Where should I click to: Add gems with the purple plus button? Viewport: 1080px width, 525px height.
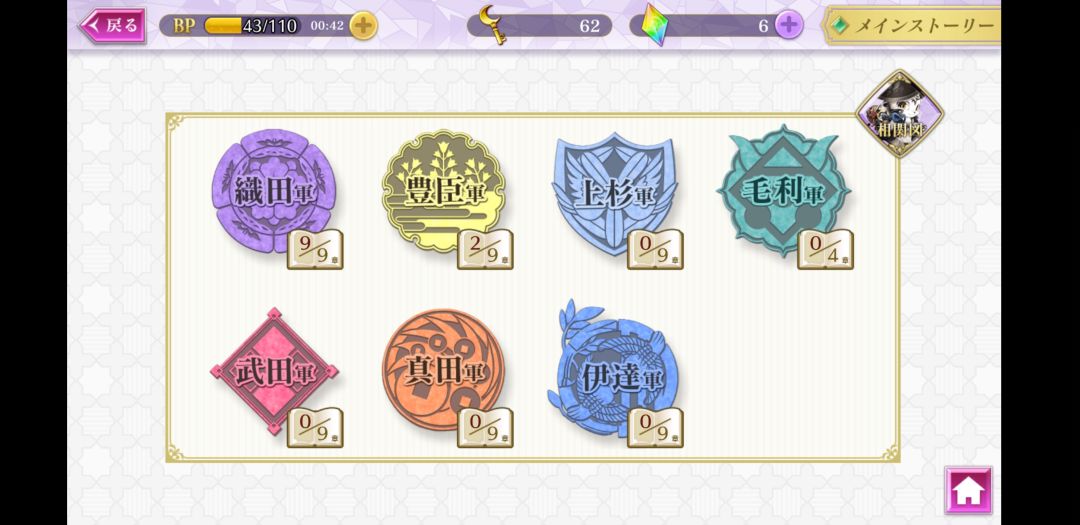(x=789, y=26)
